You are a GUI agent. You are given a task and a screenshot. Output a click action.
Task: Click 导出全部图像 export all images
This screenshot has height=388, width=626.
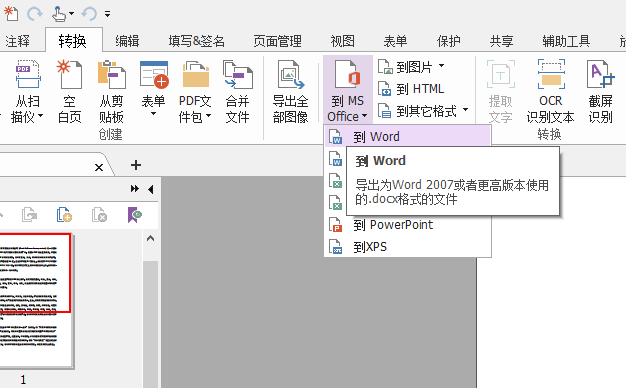click(x=291, y=91)
